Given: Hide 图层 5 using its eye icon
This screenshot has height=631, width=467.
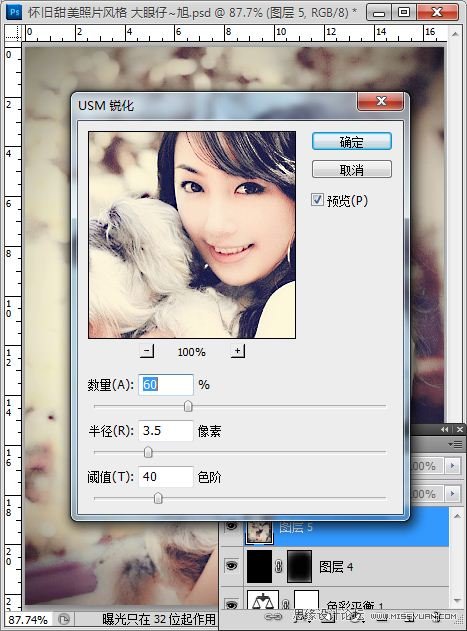Looking at the screenshot, I should point(231,526).
